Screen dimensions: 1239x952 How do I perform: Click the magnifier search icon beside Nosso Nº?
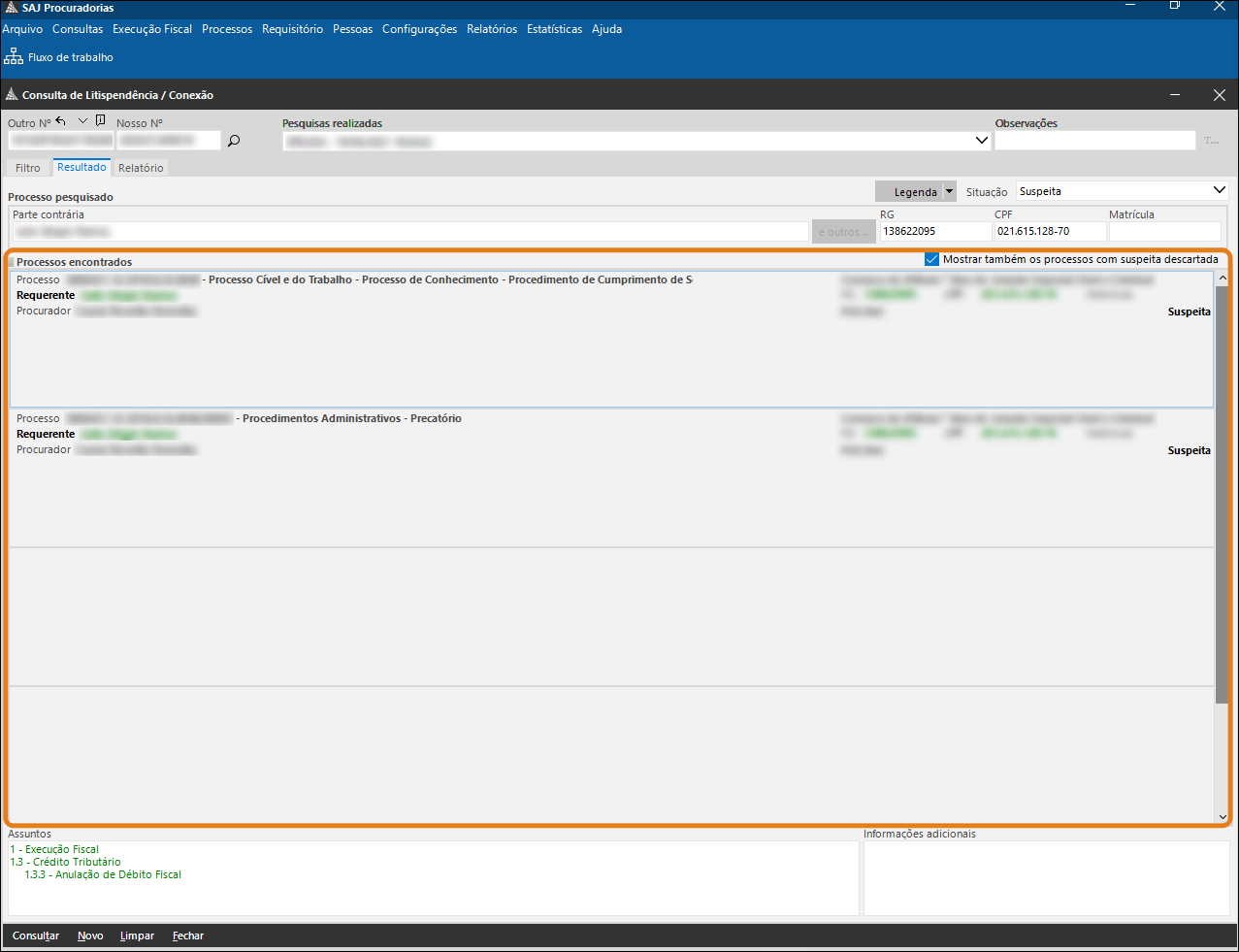coord(234,141)
